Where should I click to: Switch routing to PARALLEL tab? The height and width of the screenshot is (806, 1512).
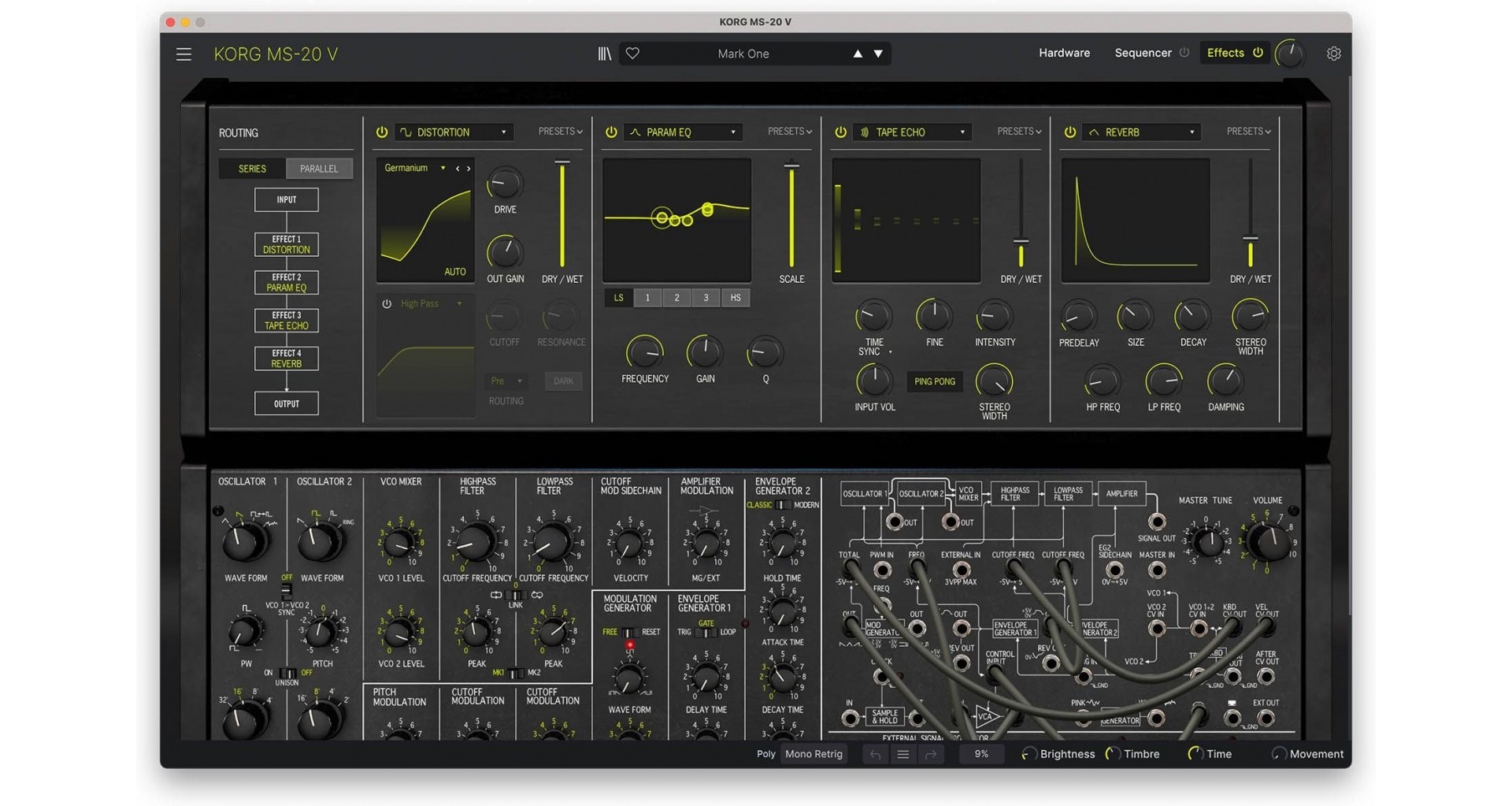click(319, 169)
